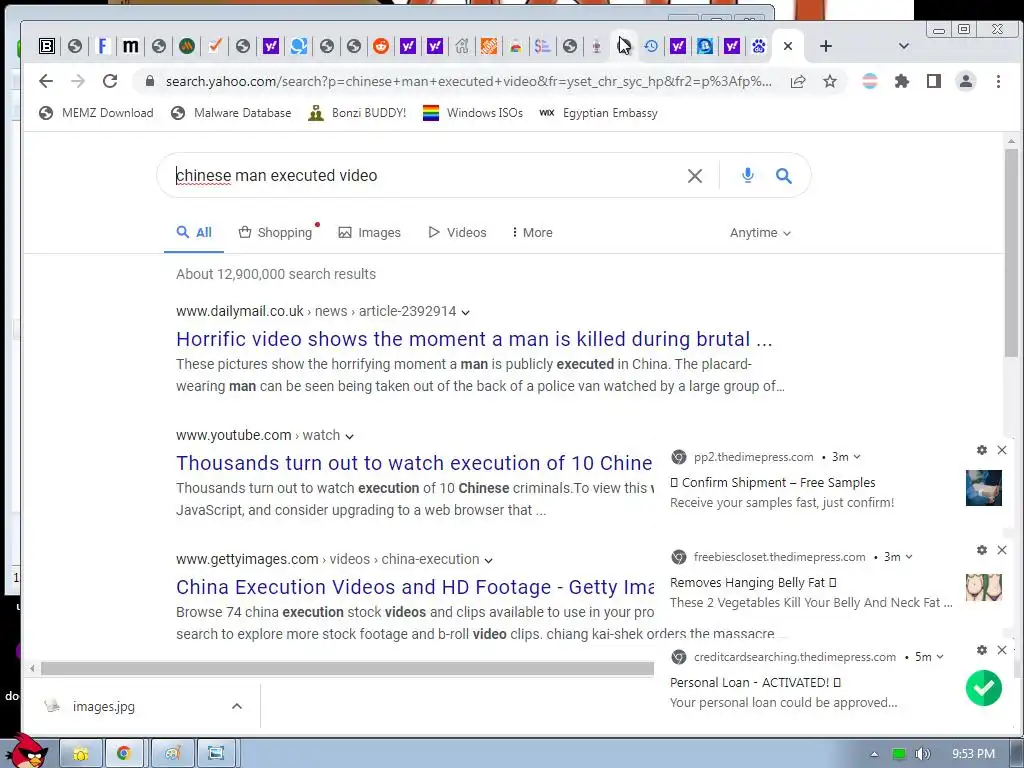Open a new browser tab with plus
Screen dimensions: 1024x768
click(825, 46)
